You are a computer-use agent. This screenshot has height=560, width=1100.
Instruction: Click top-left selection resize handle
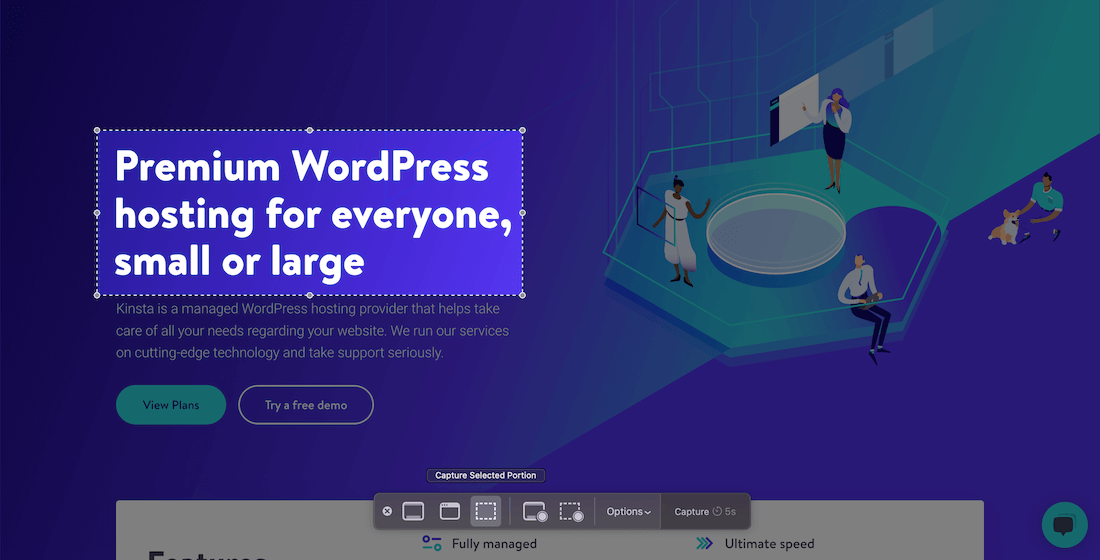97,130
